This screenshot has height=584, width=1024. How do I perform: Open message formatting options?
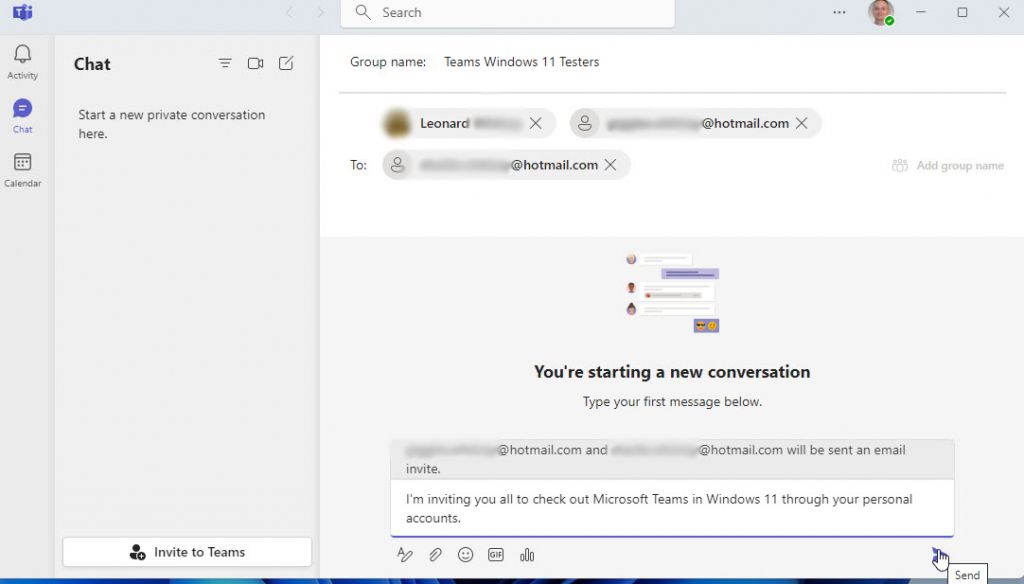point(404,554)
